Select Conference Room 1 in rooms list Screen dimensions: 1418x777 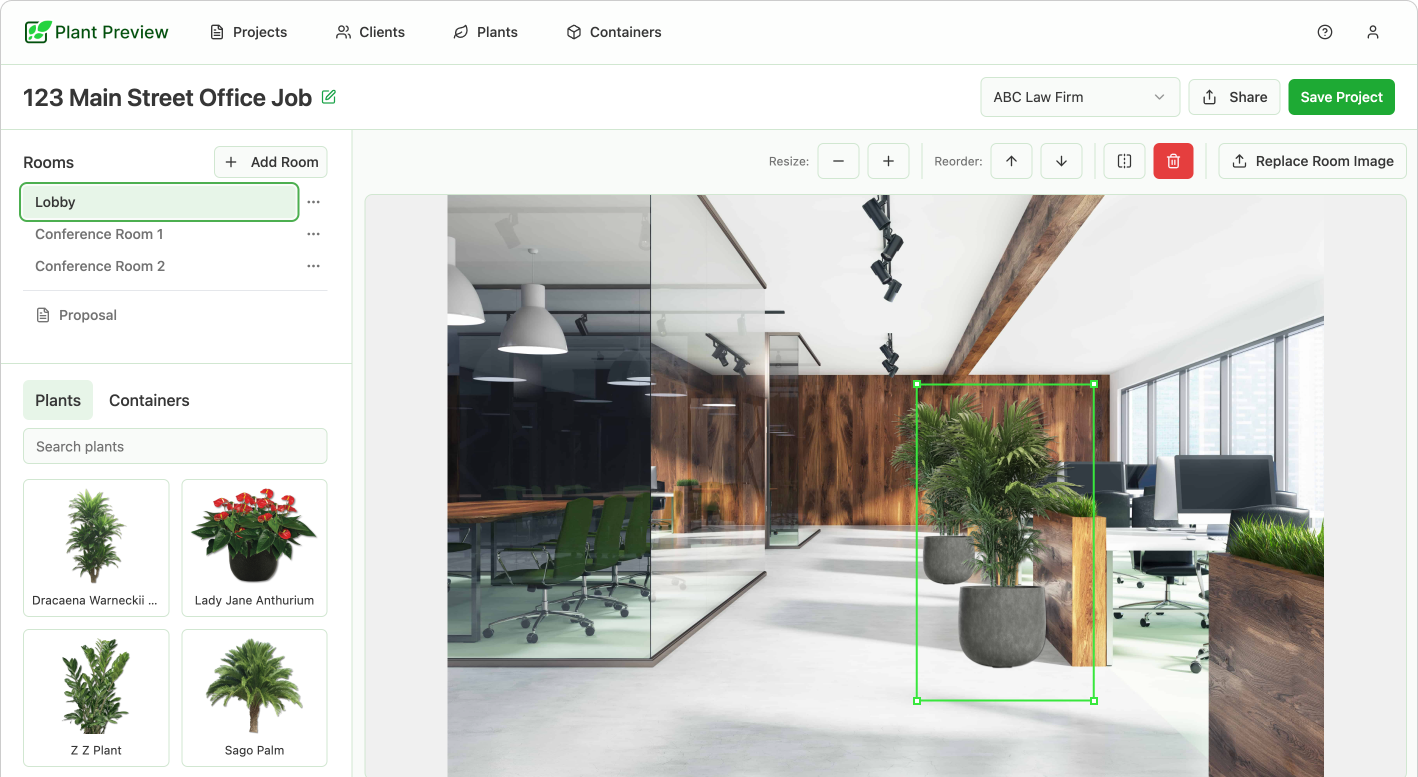(99, 234)
